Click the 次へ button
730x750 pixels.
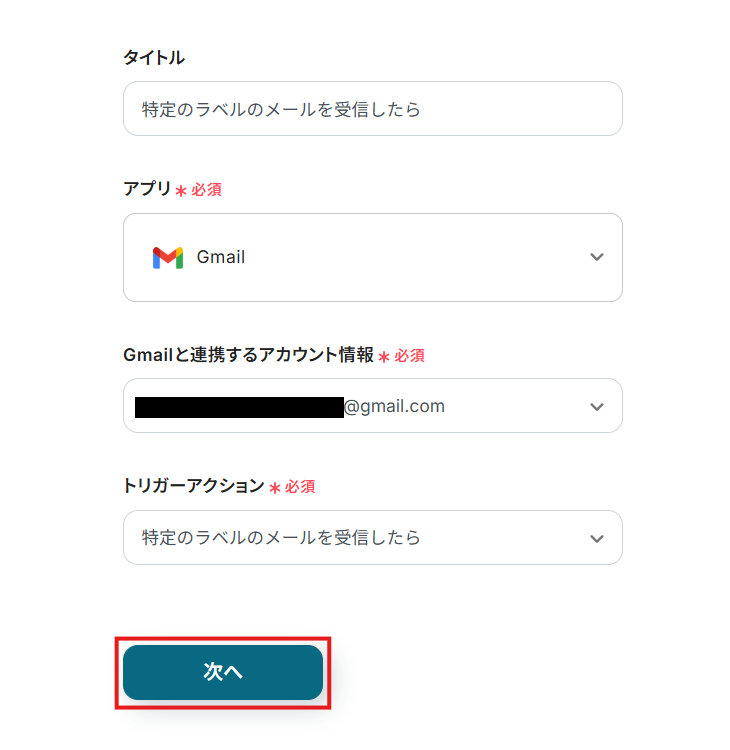[223, 673]
